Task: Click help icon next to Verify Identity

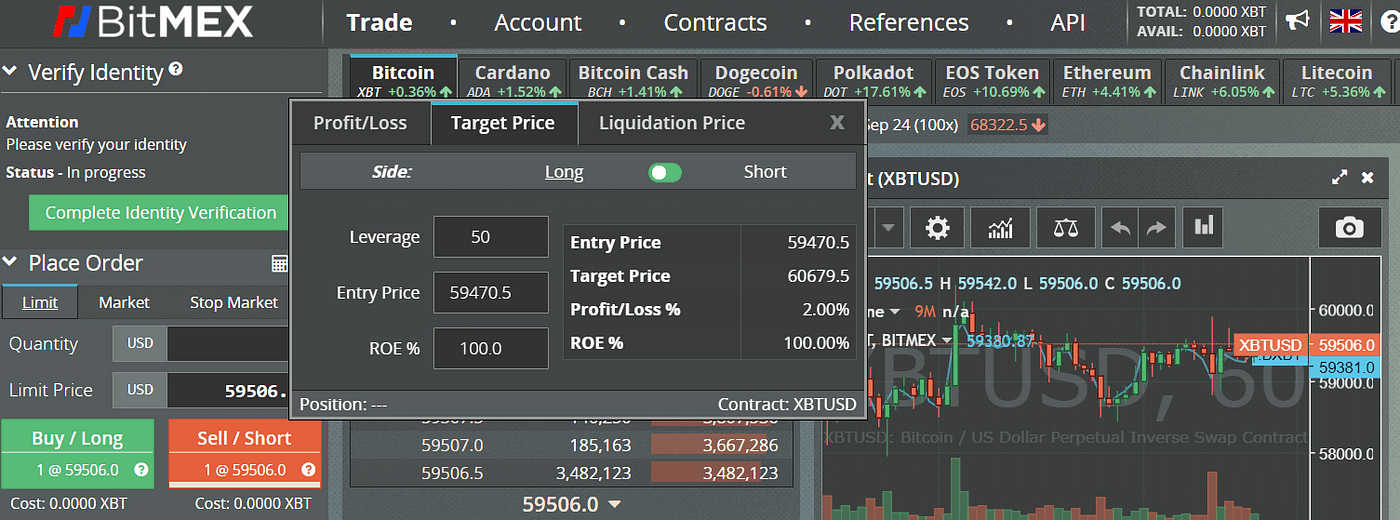Action: [x=176, y=69]
